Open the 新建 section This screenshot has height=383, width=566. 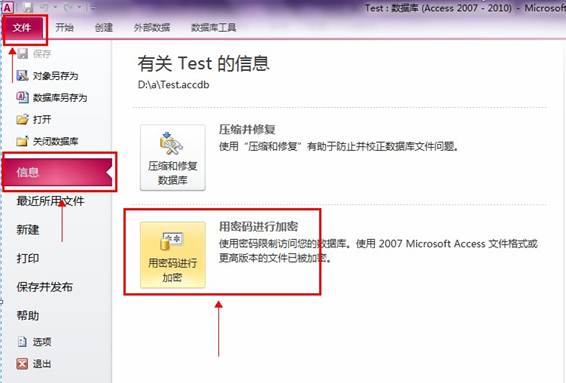pos(27,230)
